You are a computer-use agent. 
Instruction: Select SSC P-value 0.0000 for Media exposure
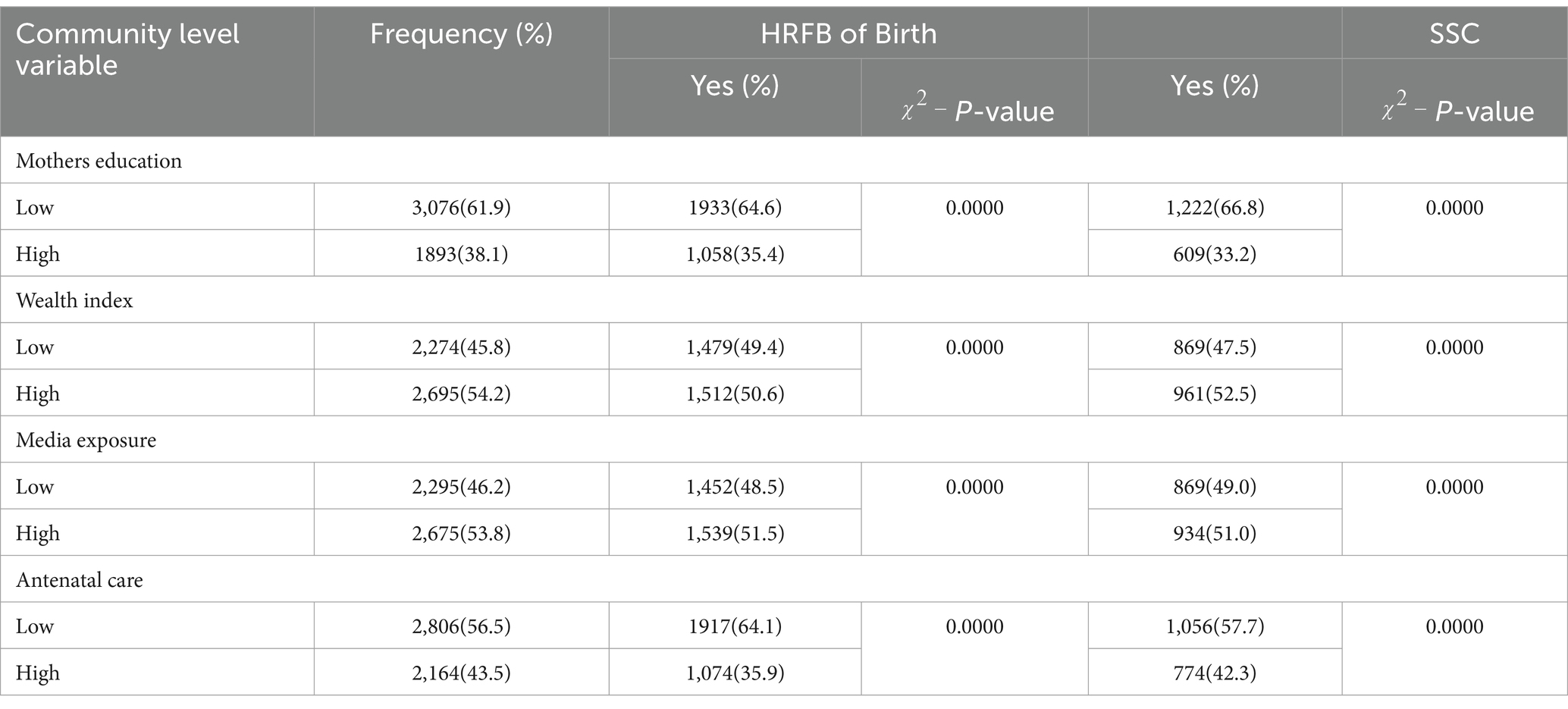[x=1454, y=486]
